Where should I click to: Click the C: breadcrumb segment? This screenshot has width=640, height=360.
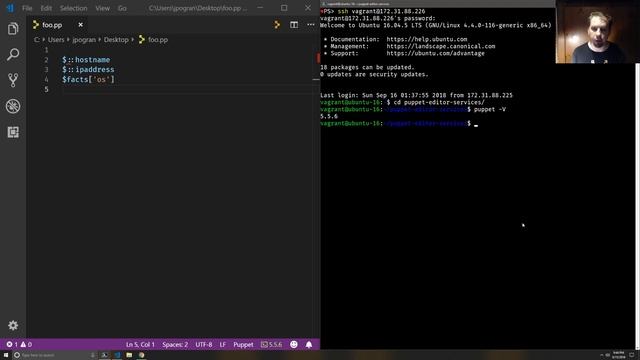click(x=37, y=40)
